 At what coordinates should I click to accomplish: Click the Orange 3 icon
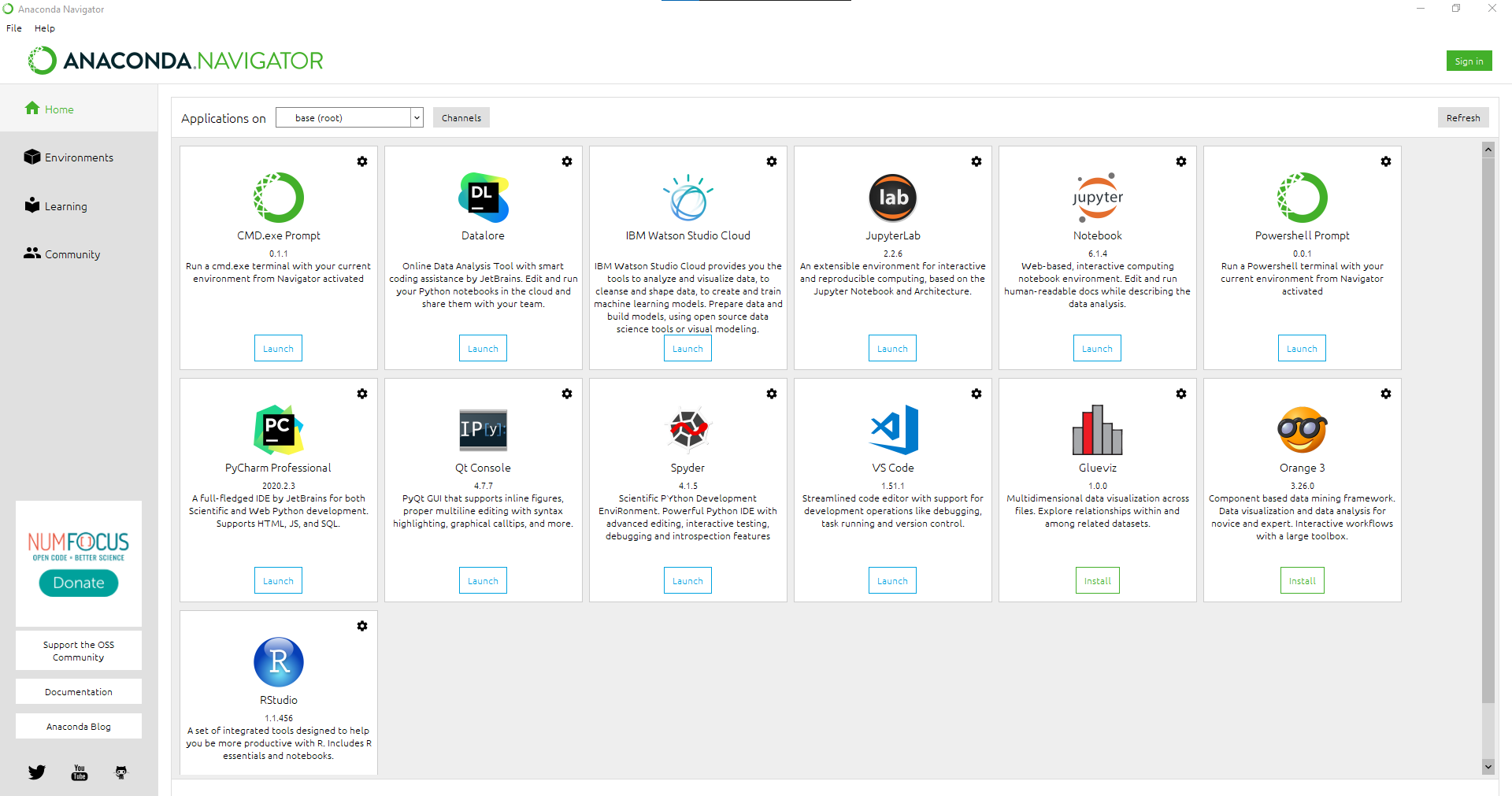(1303, 430)
